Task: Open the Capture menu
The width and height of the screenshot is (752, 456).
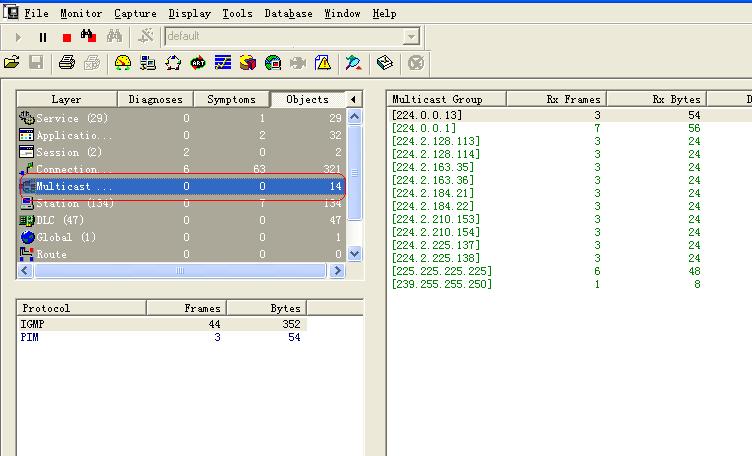Action: point(134,14)
